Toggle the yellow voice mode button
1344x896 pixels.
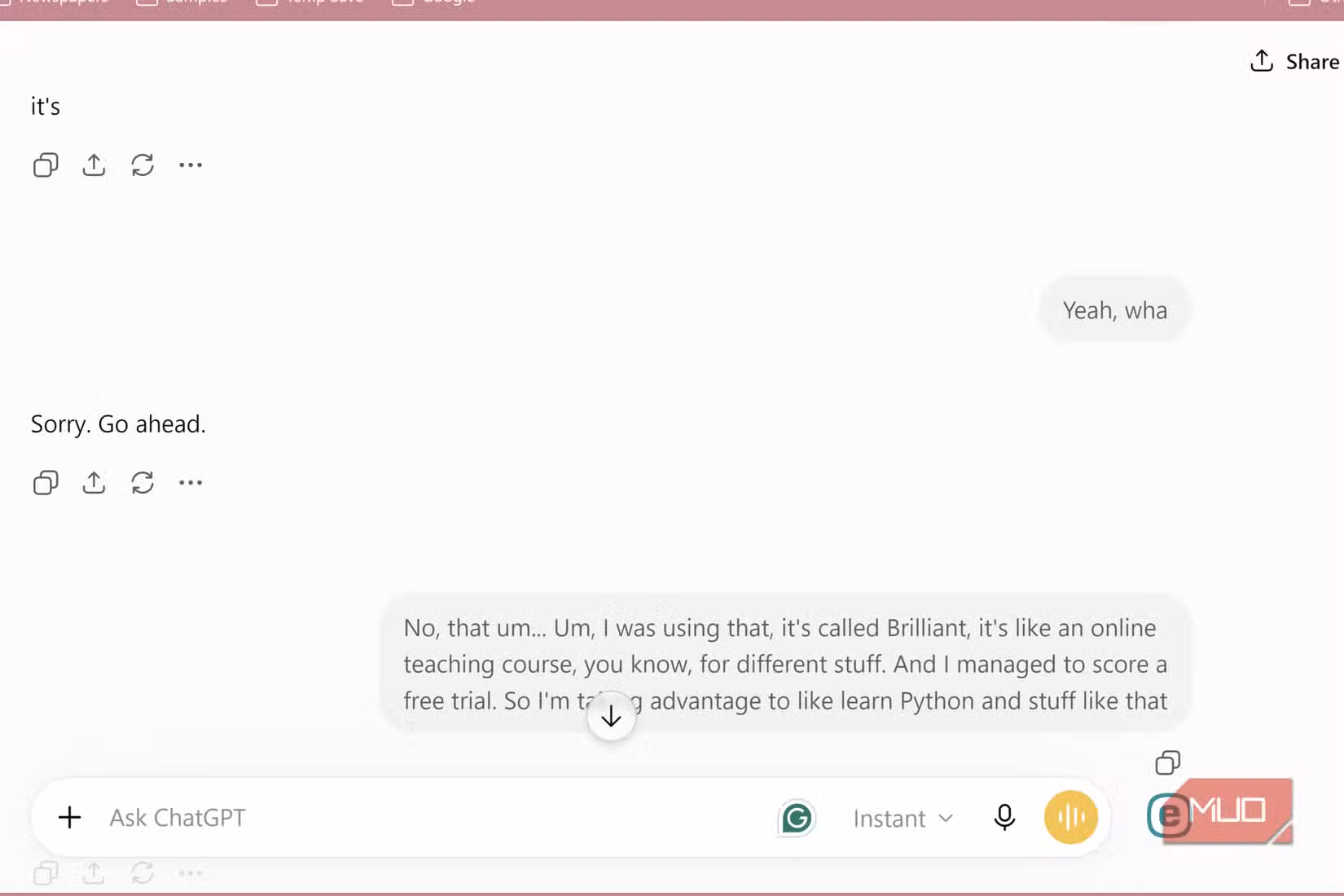pos(1071,817)
